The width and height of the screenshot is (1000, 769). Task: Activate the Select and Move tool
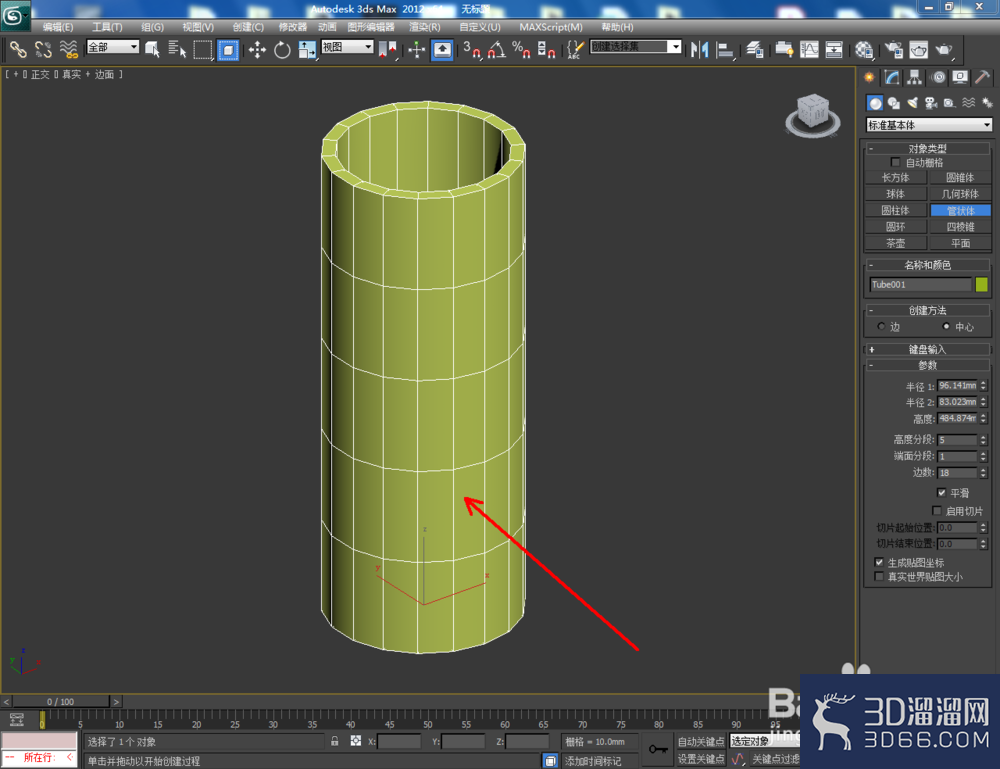tap(257, 49)
